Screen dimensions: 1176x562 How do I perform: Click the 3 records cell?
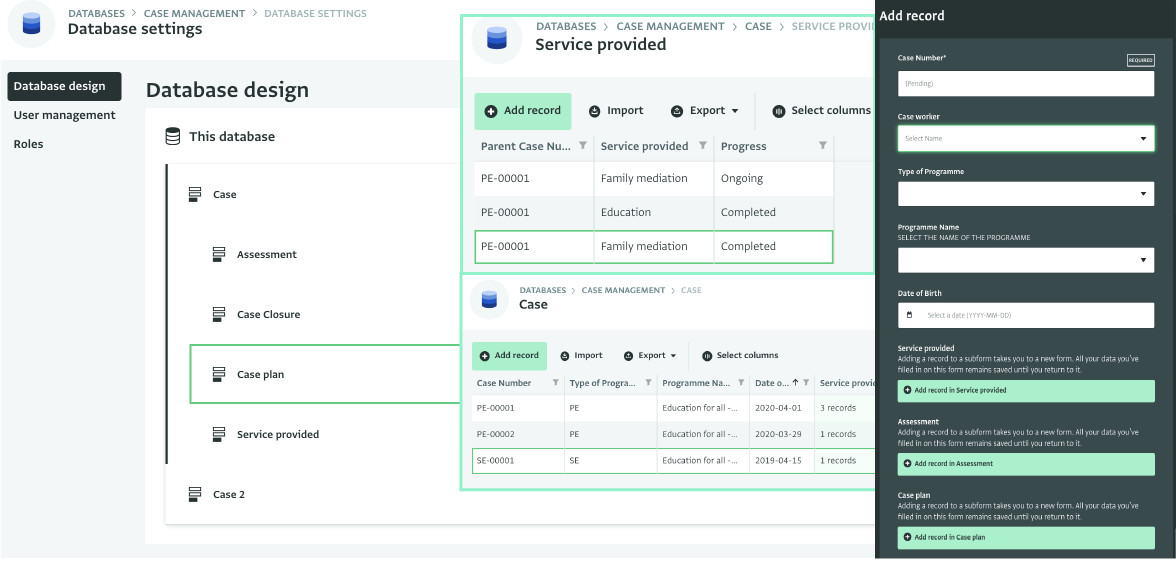coord(844,408)
